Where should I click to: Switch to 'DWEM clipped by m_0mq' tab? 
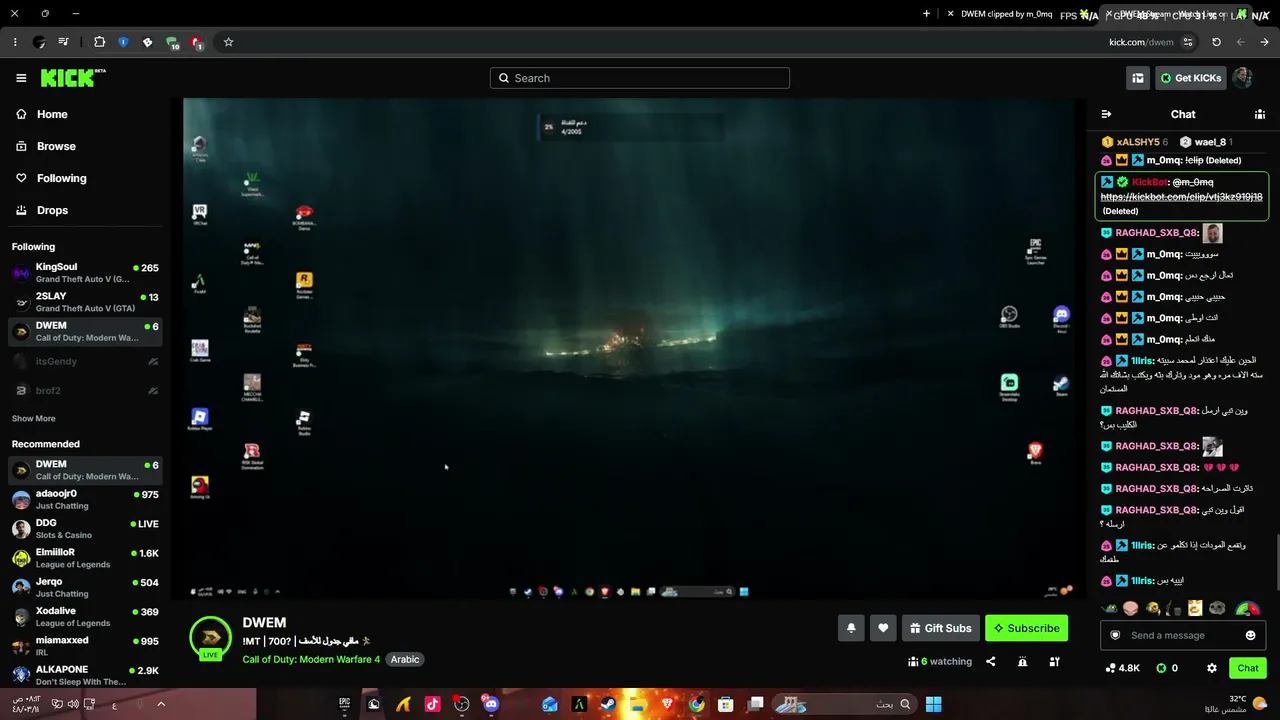[x=1007, y=14]
